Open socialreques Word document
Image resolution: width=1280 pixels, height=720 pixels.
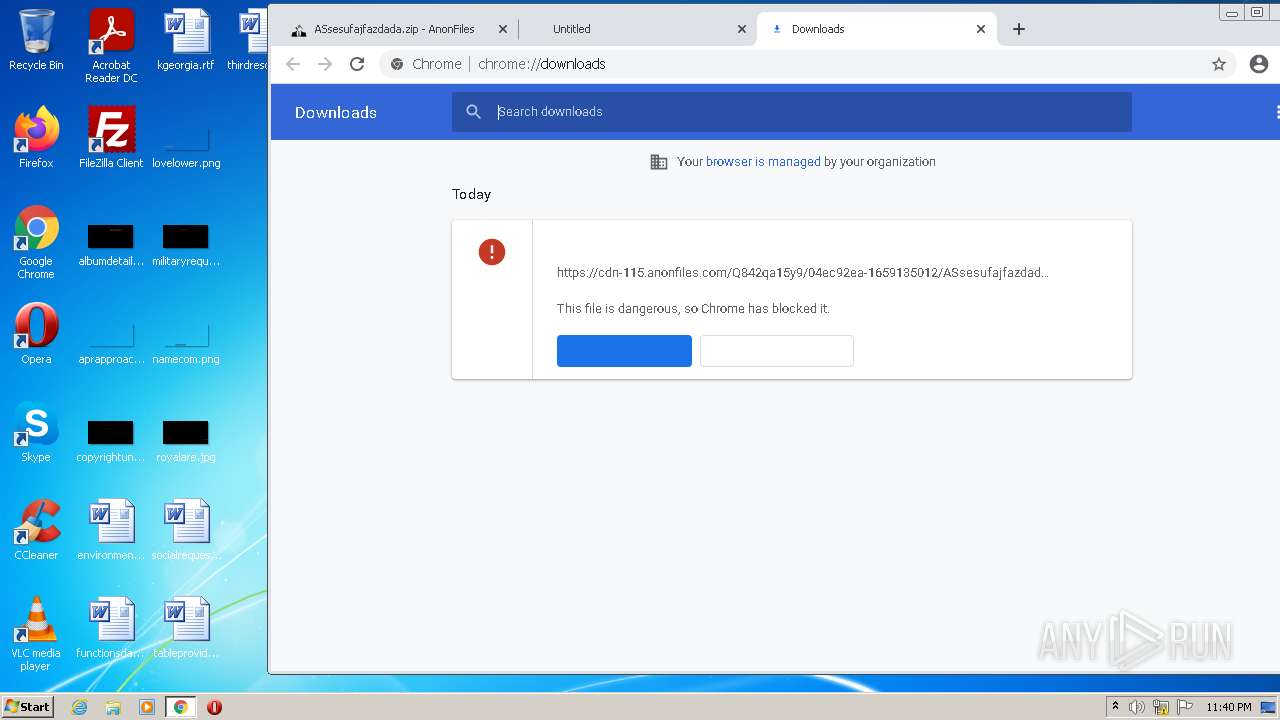click(x=186, y=530)
